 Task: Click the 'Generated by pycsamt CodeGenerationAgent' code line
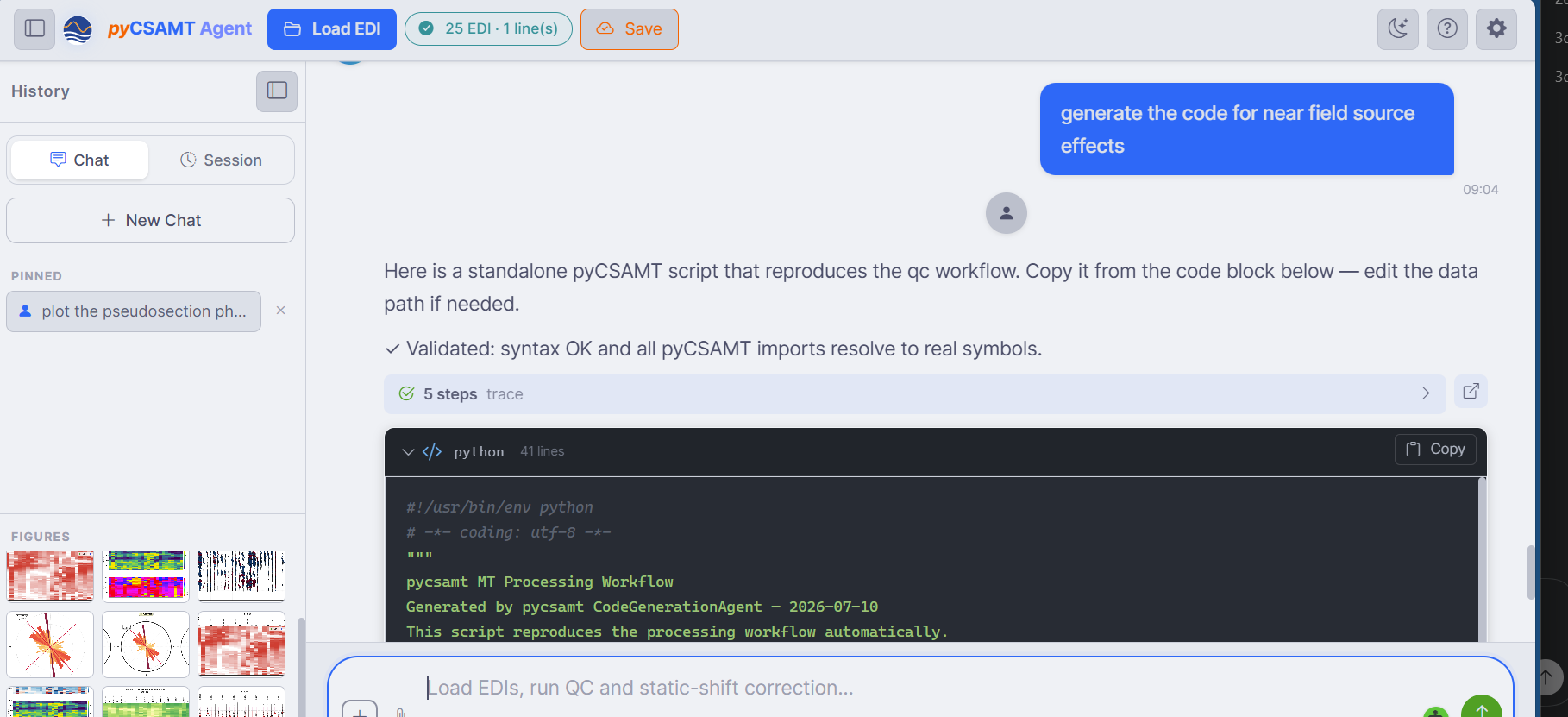pos(643,607)
